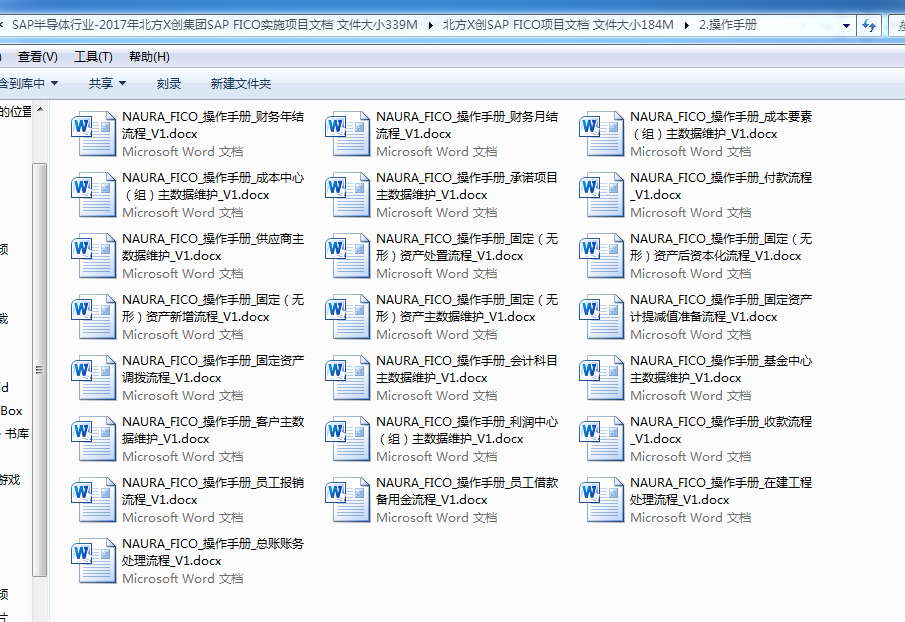The width and height of the screenshot is (905, 622).
Task: Select filename 财务月结流程_V1.docx text
Action: coord(467,125)
